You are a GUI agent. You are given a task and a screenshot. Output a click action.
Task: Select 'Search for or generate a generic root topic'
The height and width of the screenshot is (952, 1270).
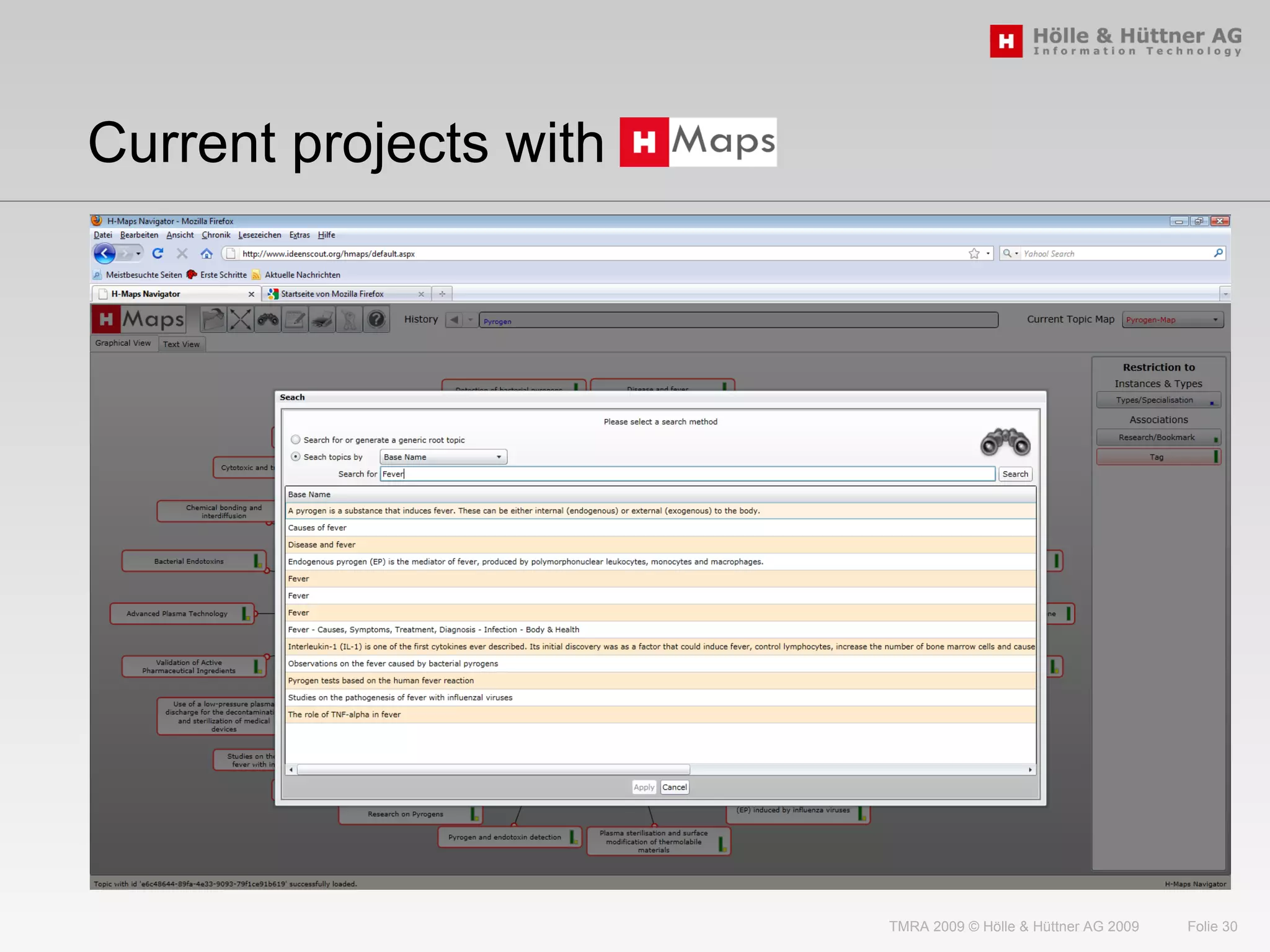296,439
